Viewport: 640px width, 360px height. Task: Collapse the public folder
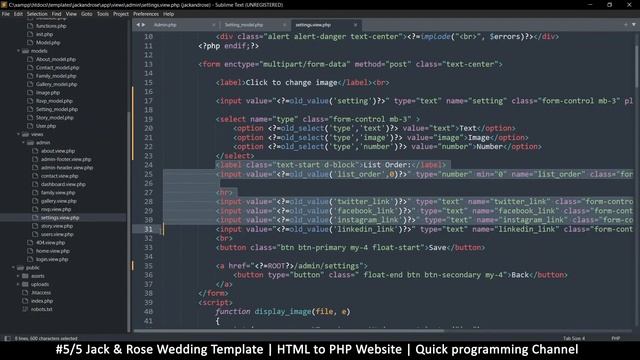click(13, 268)
